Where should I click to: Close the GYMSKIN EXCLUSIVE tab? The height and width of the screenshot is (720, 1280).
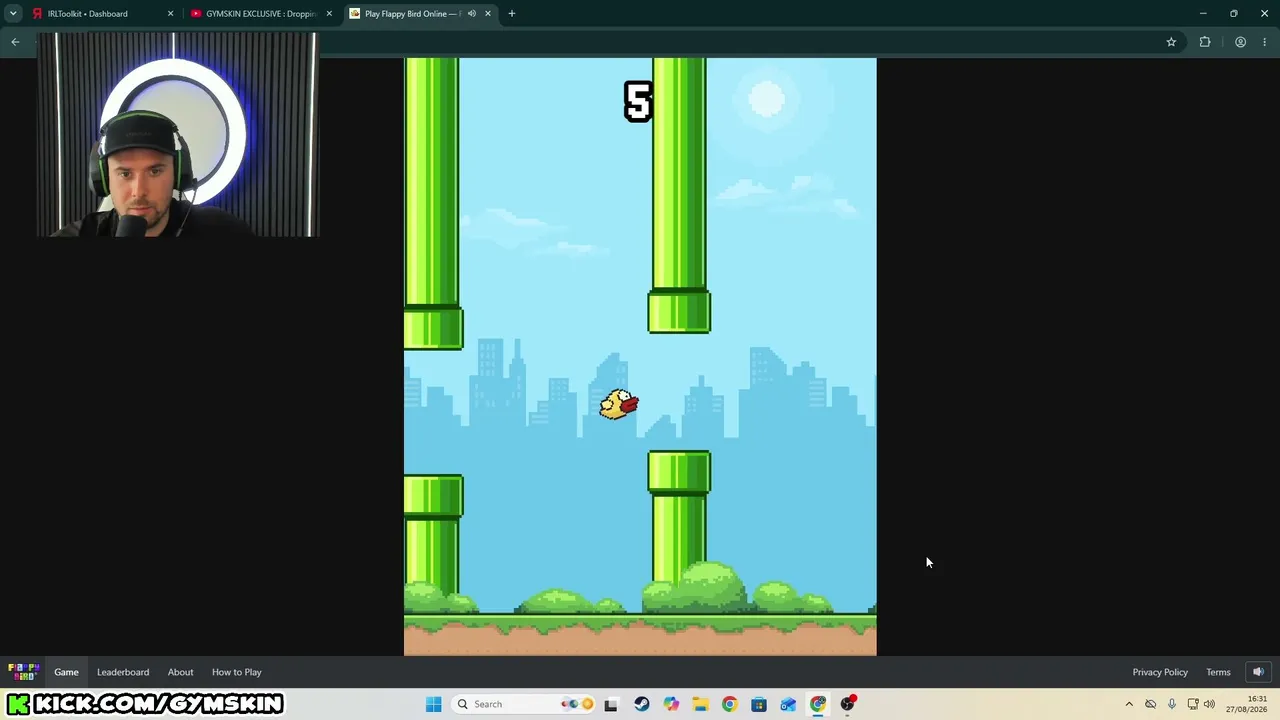329,14
